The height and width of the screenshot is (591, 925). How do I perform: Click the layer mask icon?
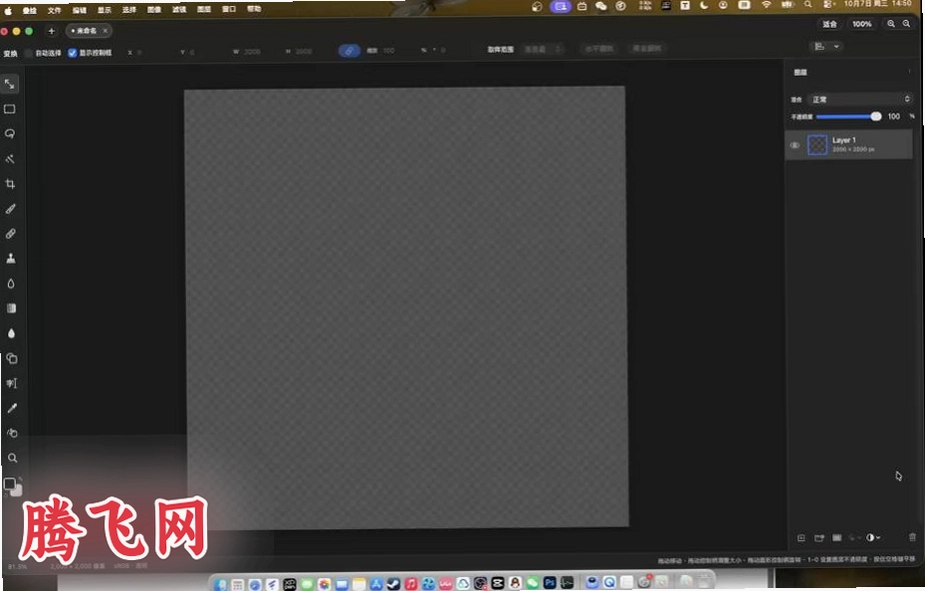pyautogui.click(x=837, y=538)
